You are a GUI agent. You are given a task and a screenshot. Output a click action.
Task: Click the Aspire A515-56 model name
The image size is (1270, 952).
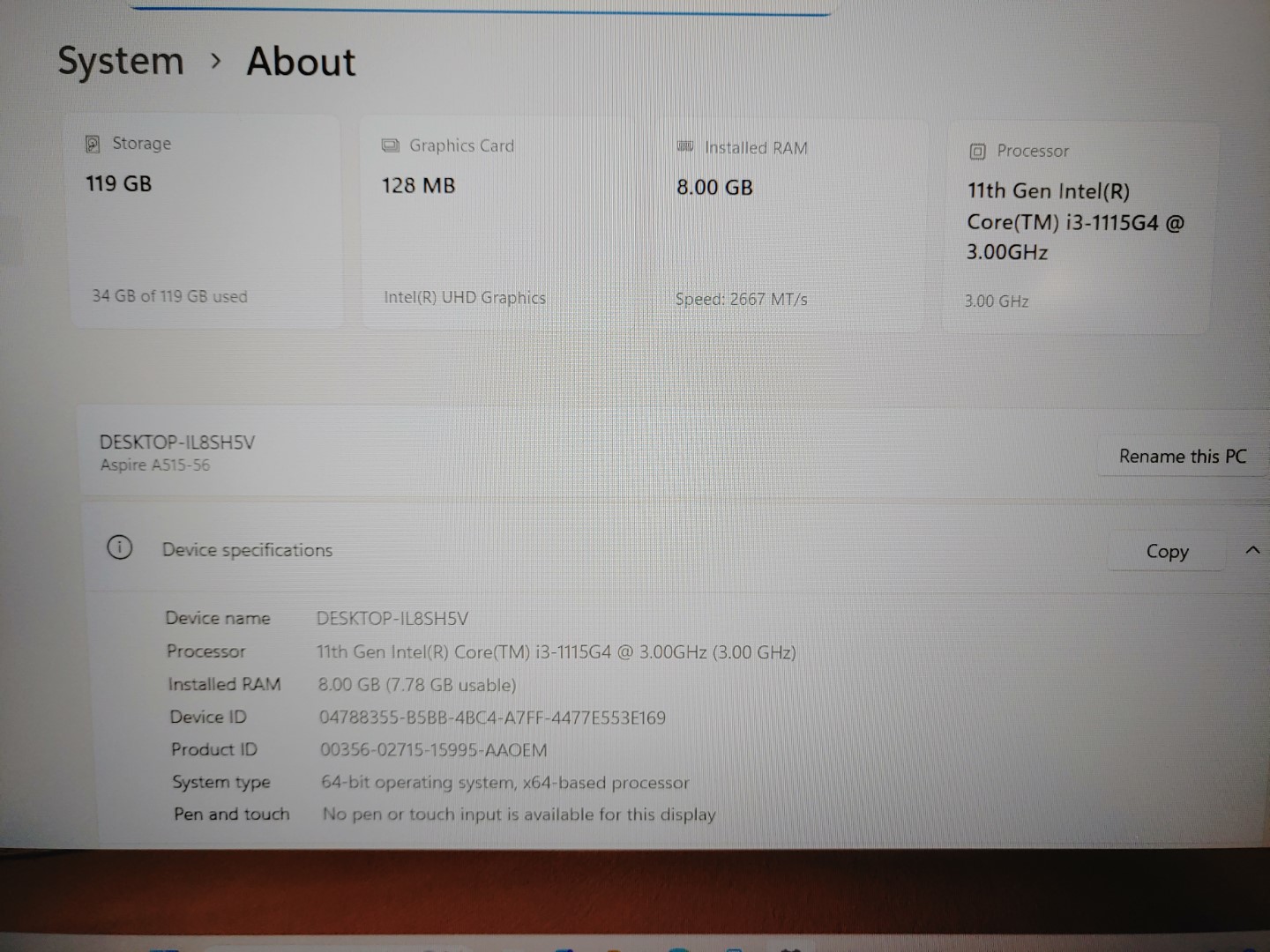[155, 465]
